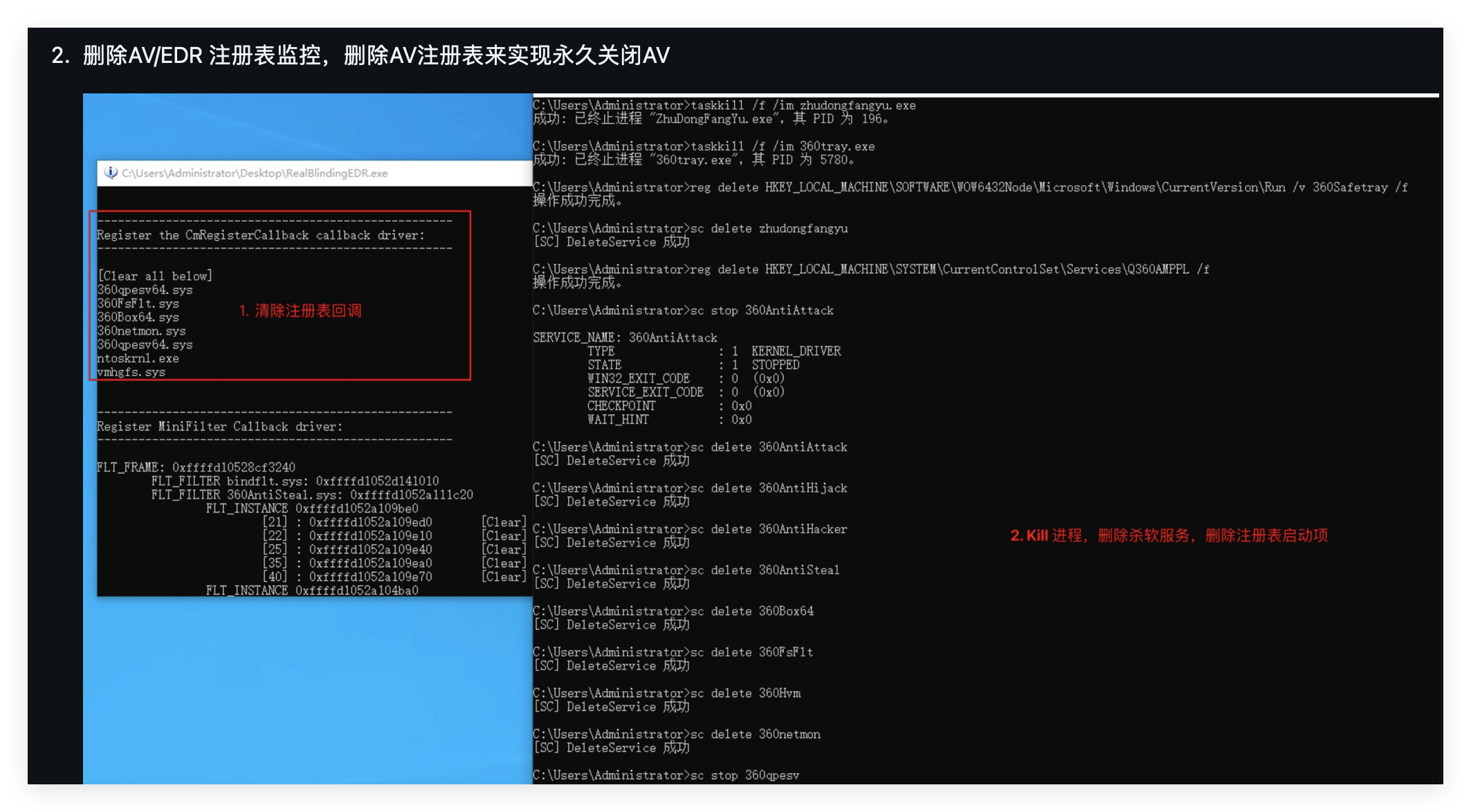Select the '360FsFlt.sys' entry
1471x812 pixels.
138,304
